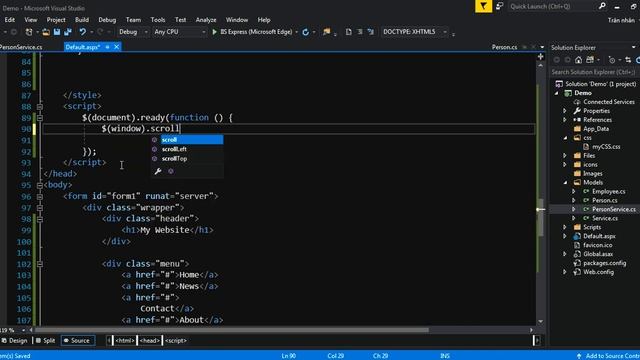Open the document tabs overflow dropdown

point(542,47)
